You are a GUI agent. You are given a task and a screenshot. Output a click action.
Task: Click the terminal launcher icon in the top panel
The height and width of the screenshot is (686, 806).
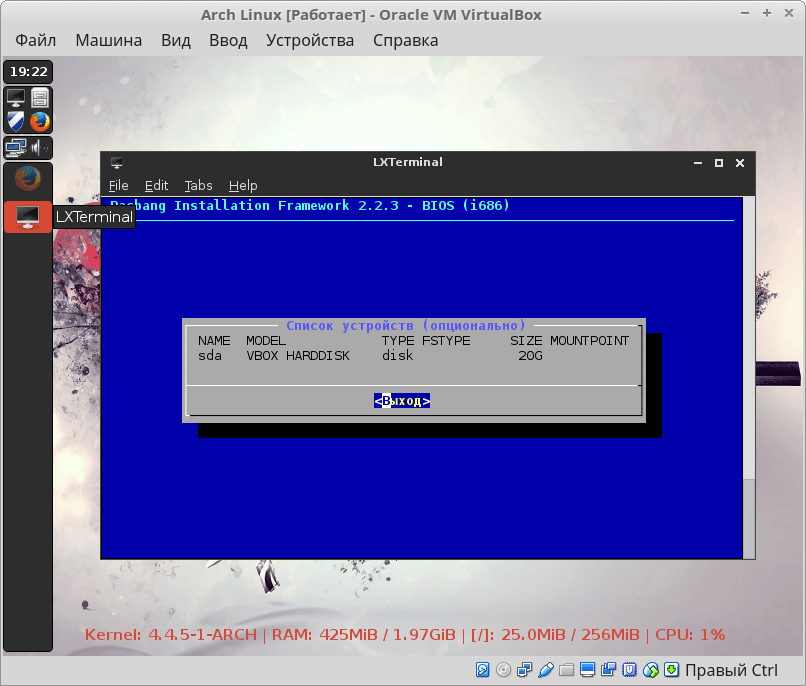[16, 98]
